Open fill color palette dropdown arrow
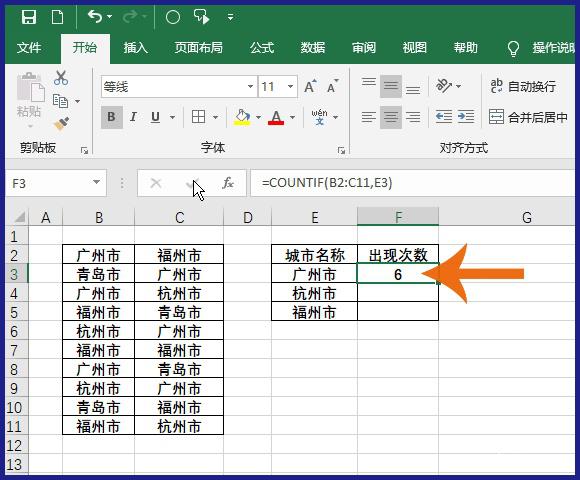Image resolution: width=580 pixels, height=480 pixels. (258, 117)
